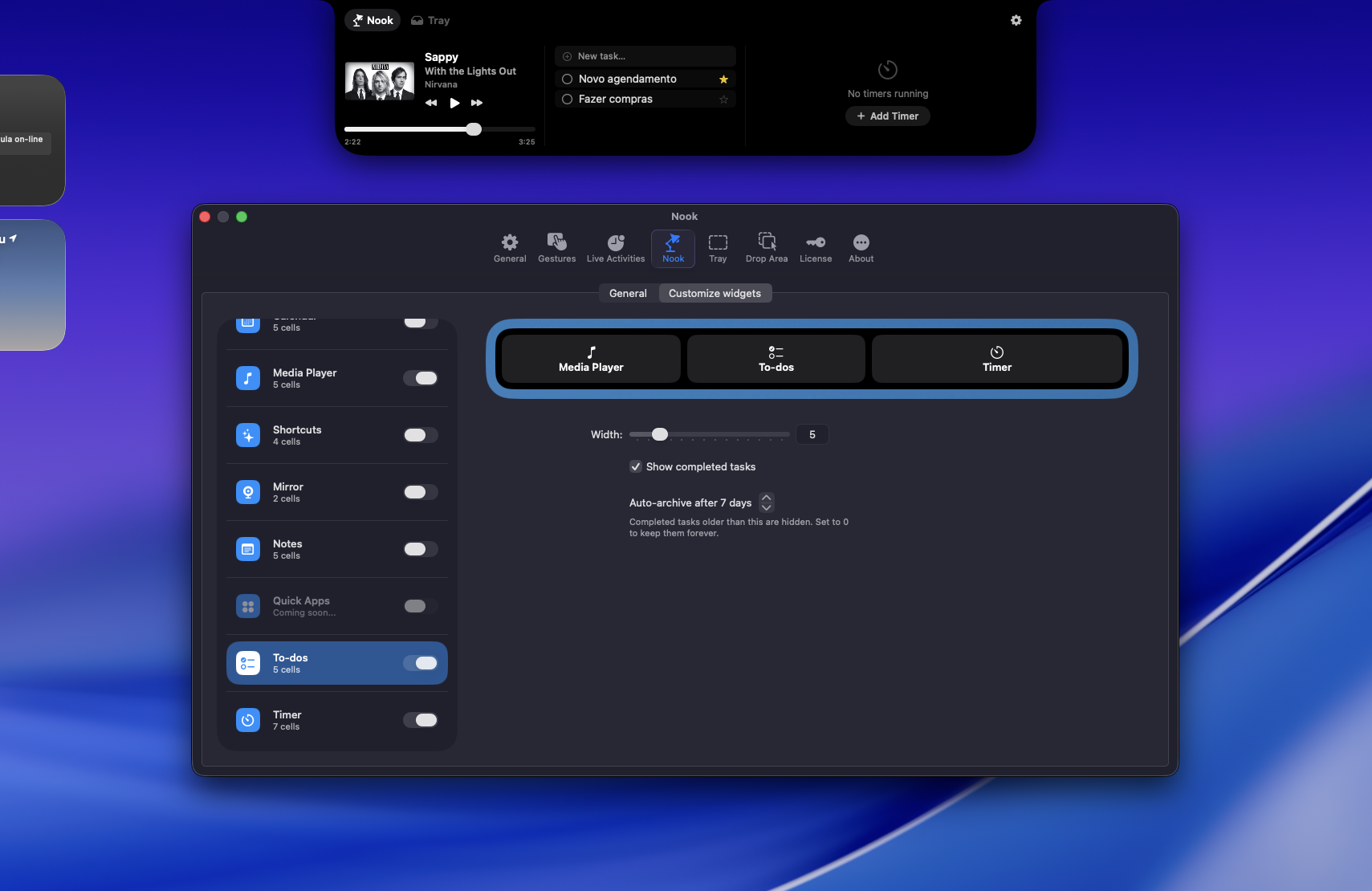Select the Customize widgets segment
This screenshot has height=891, width=1372.
click(x=714, y=293)
